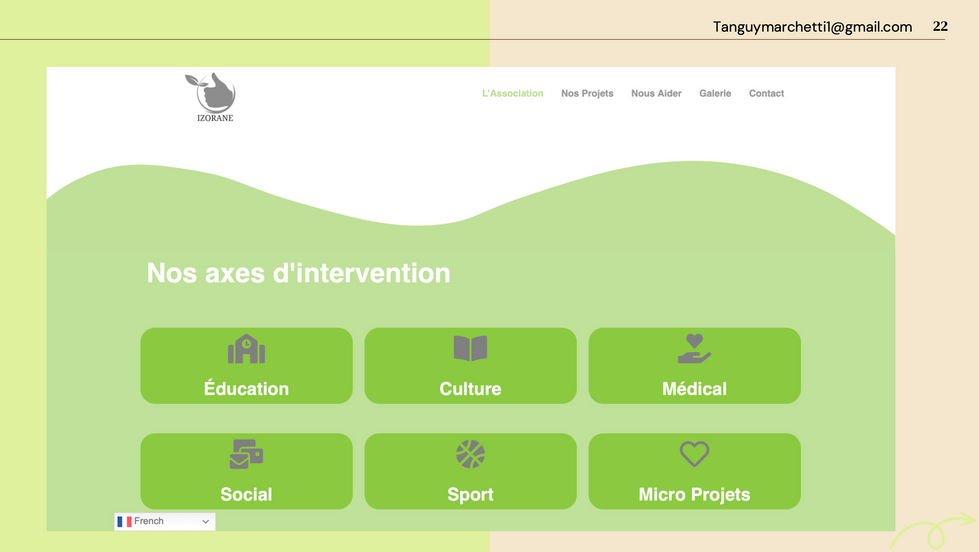Click the Culture card label
The width and height of the screenshot is (979, 552).
pos(470,388)
